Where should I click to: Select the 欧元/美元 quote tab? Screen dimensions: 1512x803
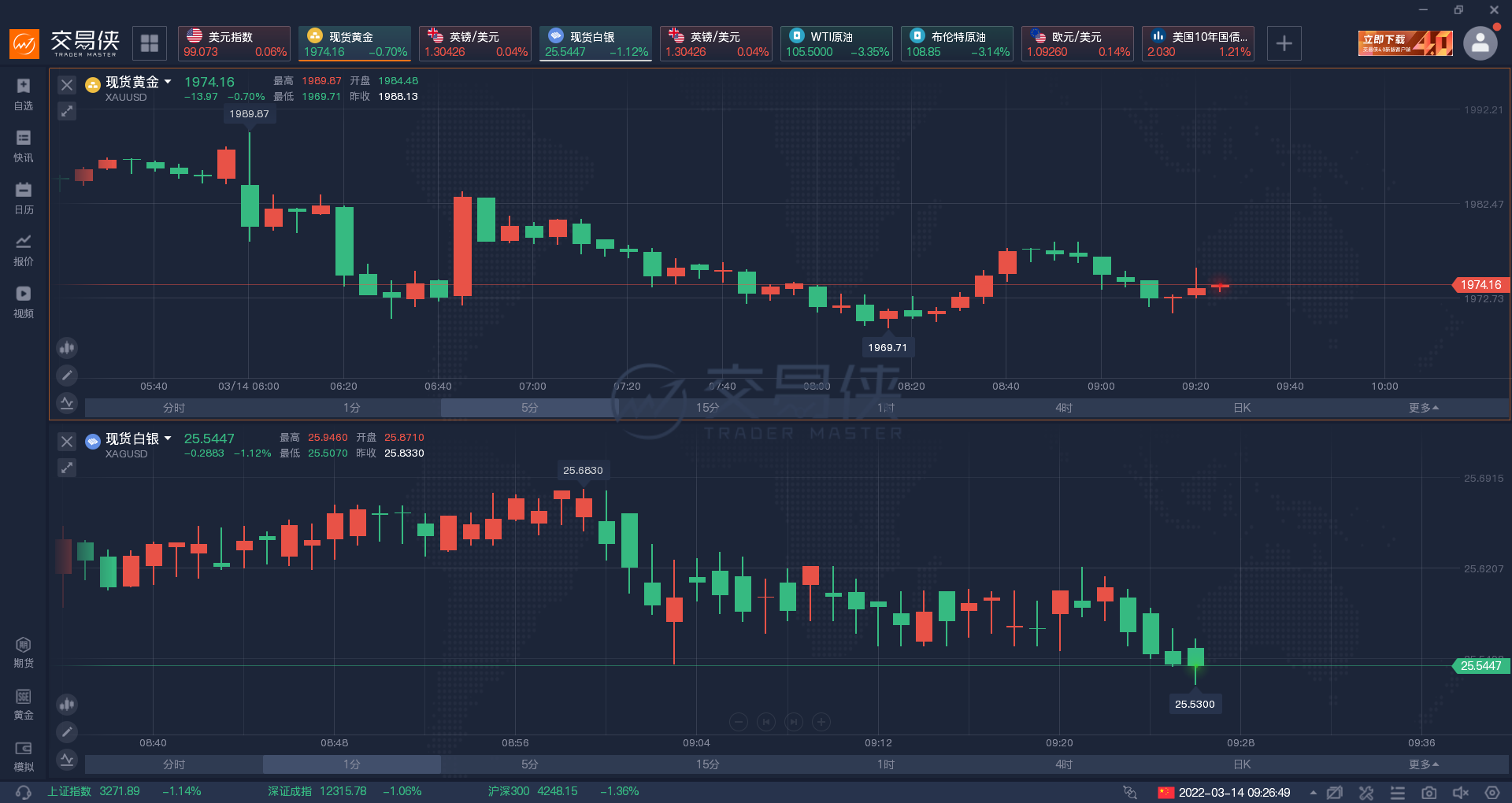pyautogui.click(x=1077, y=43)
